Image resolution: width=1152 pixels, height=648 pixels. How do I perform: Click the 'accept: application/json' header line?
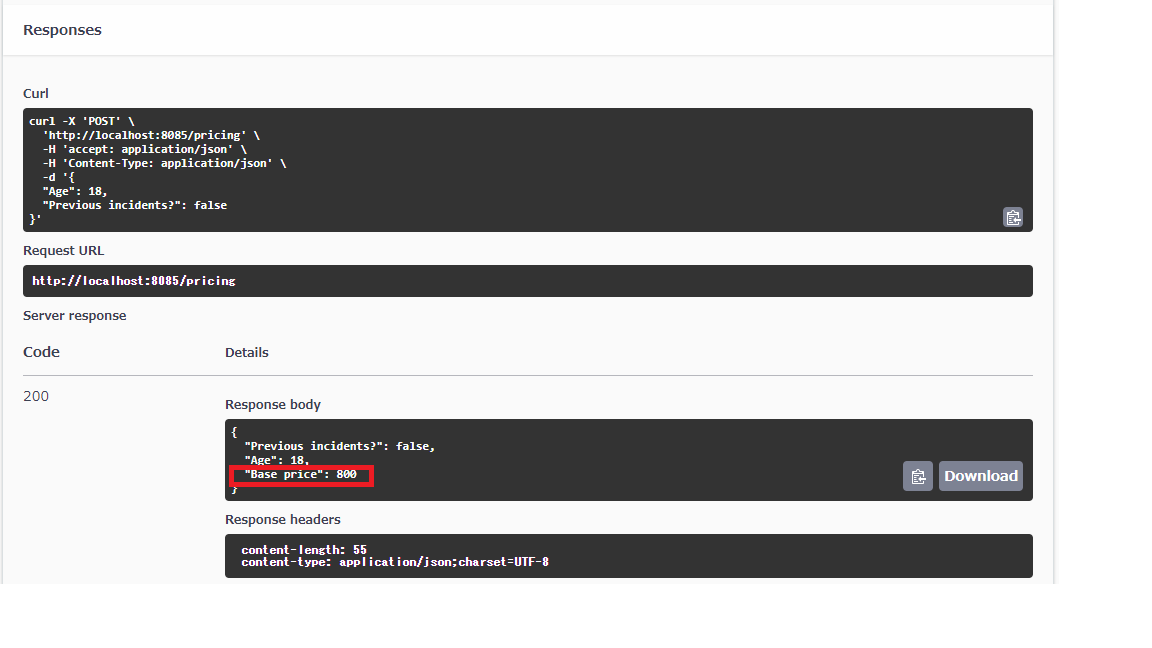tap(145, 149)
